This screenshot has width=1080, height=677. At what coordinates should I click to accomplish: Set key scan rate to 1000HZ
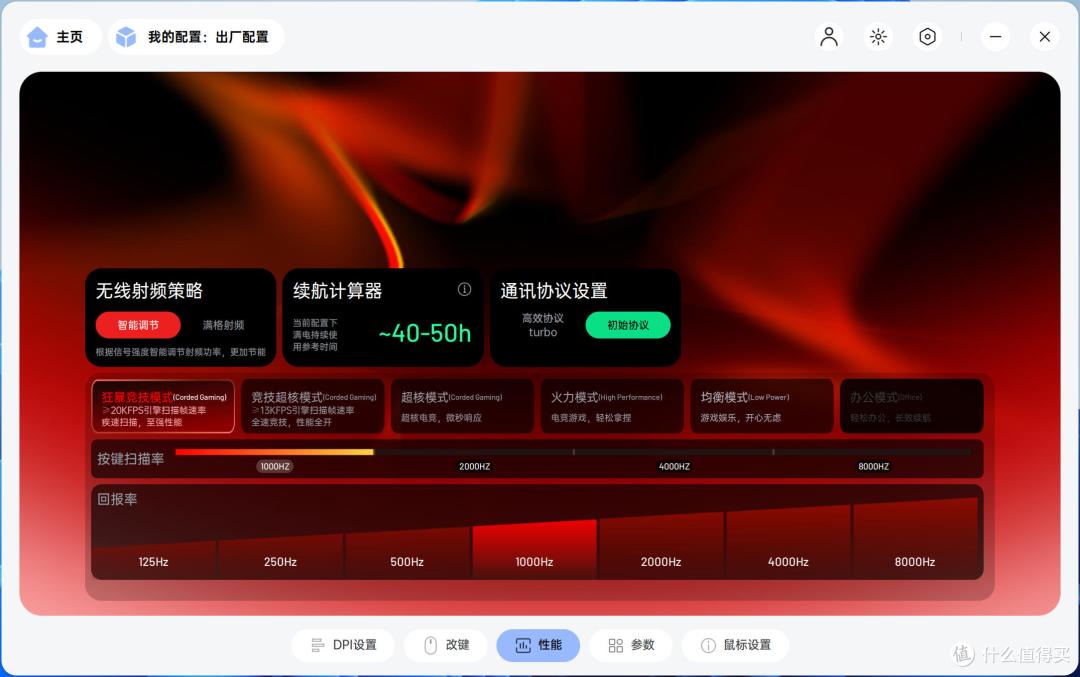[275, 466]
